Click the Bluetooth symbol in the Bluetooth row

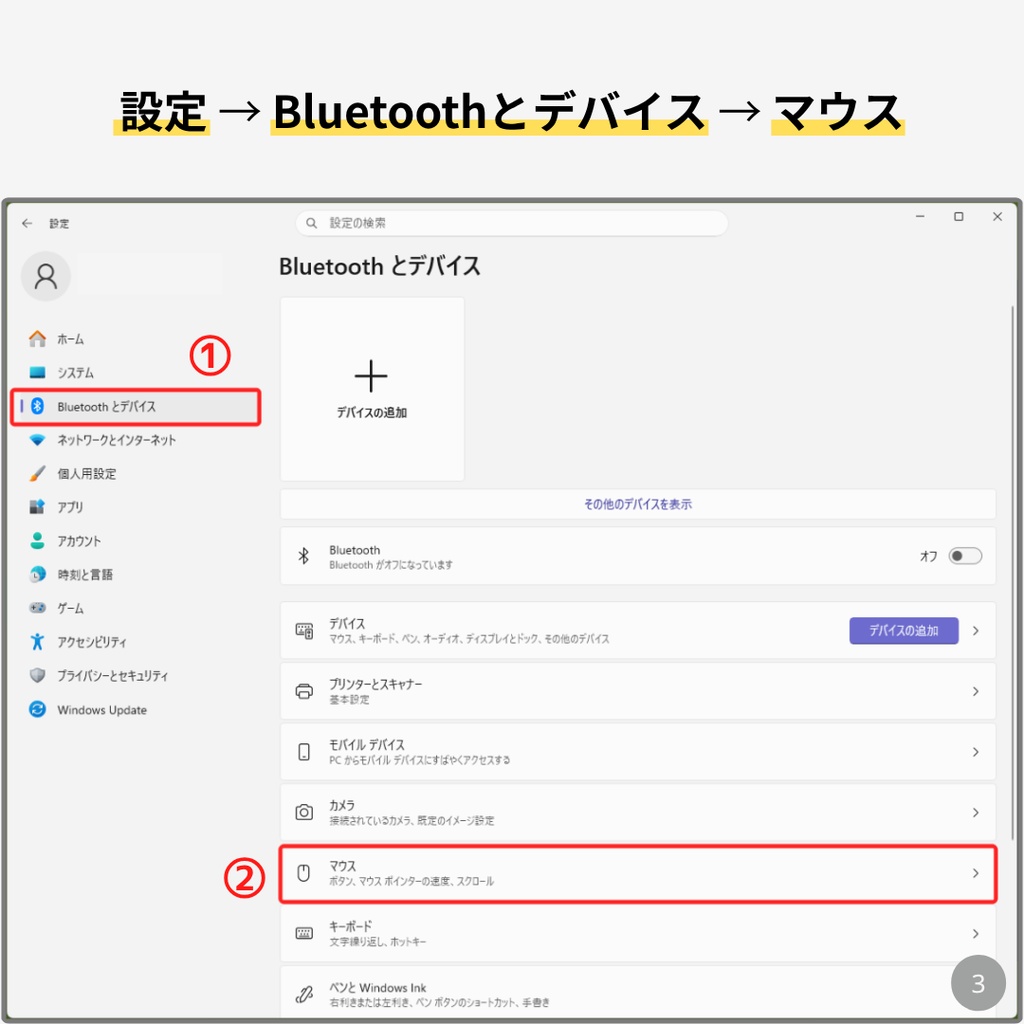[x=304, y=556]
